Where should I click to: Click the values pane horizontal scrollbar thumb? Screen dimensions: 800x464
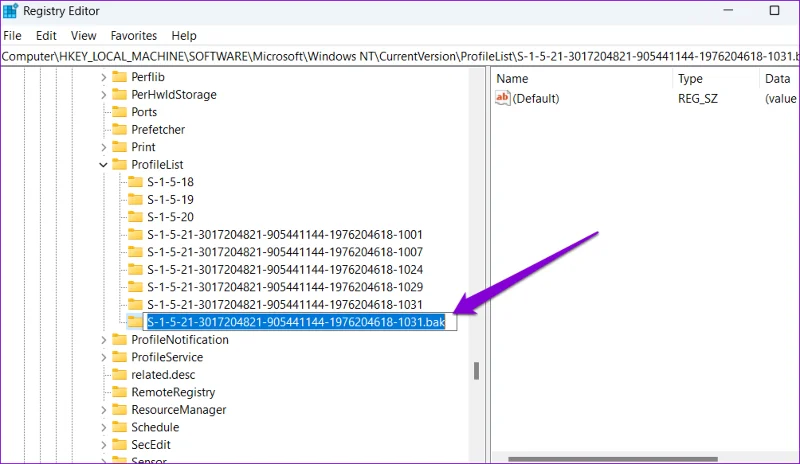pyautogui.click(x=613, y=459)
